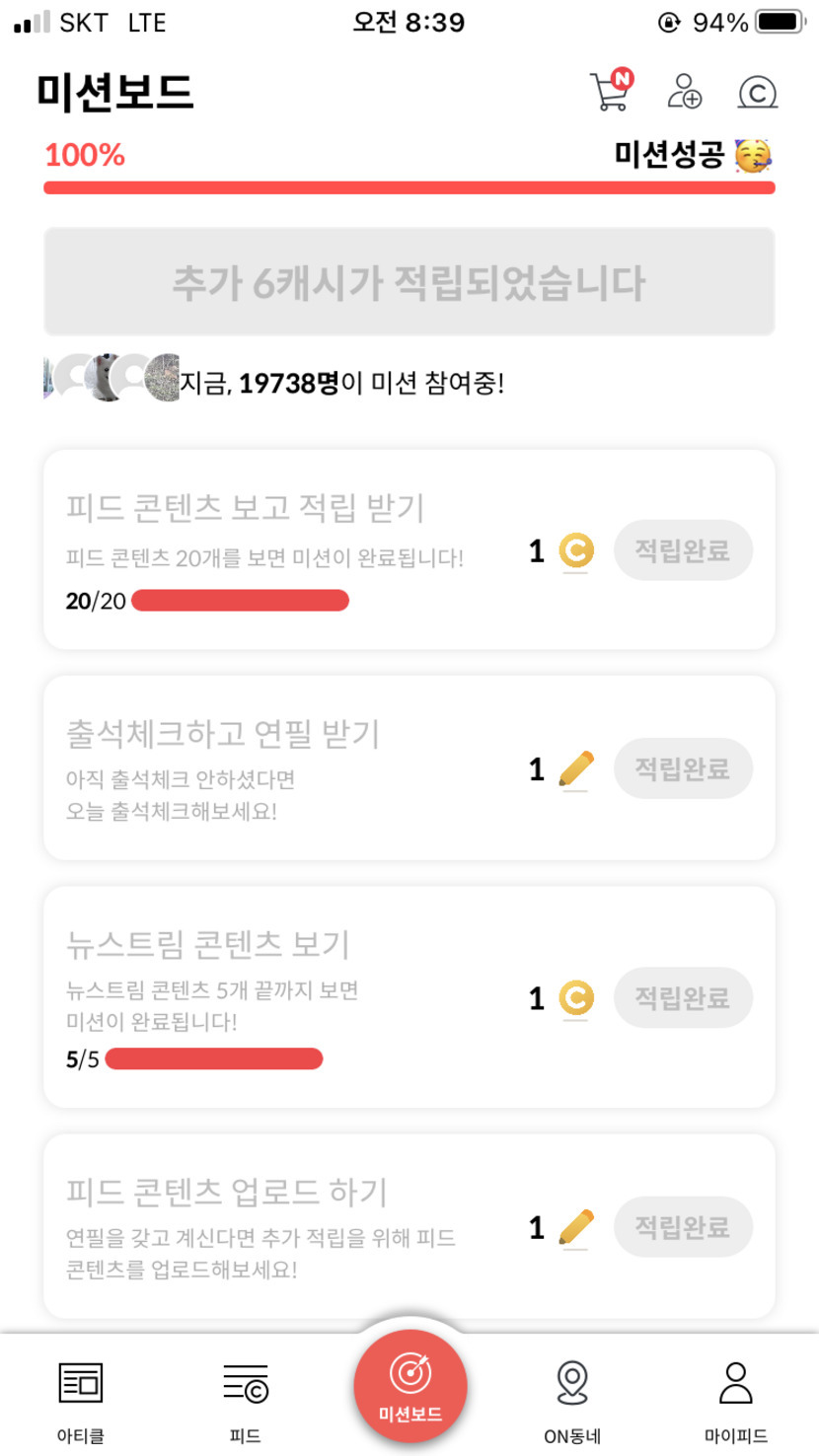Tap the party face emoji beside 미션성공
This screenshot has width=819, height=1456.
pos(753,155)
